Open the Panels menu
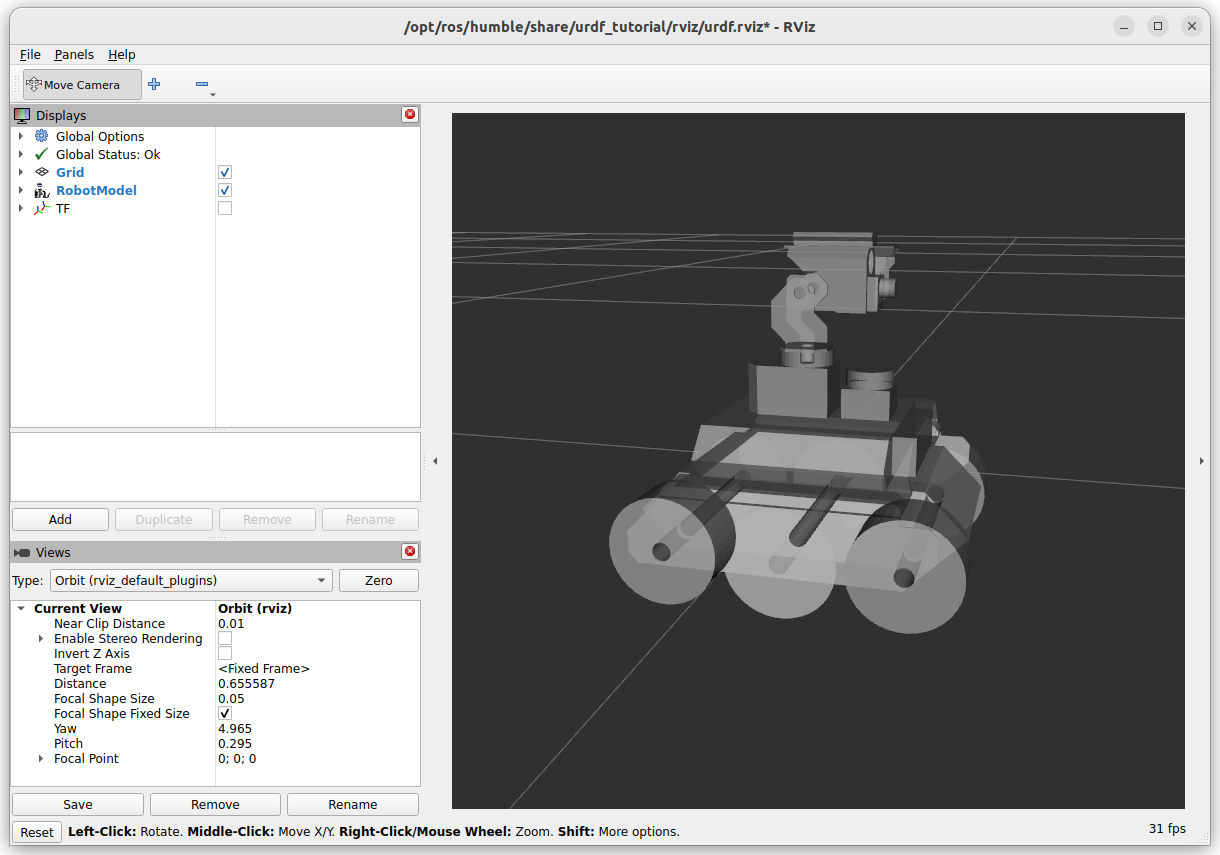This screenshot has width=1220, height=855. 74,55
